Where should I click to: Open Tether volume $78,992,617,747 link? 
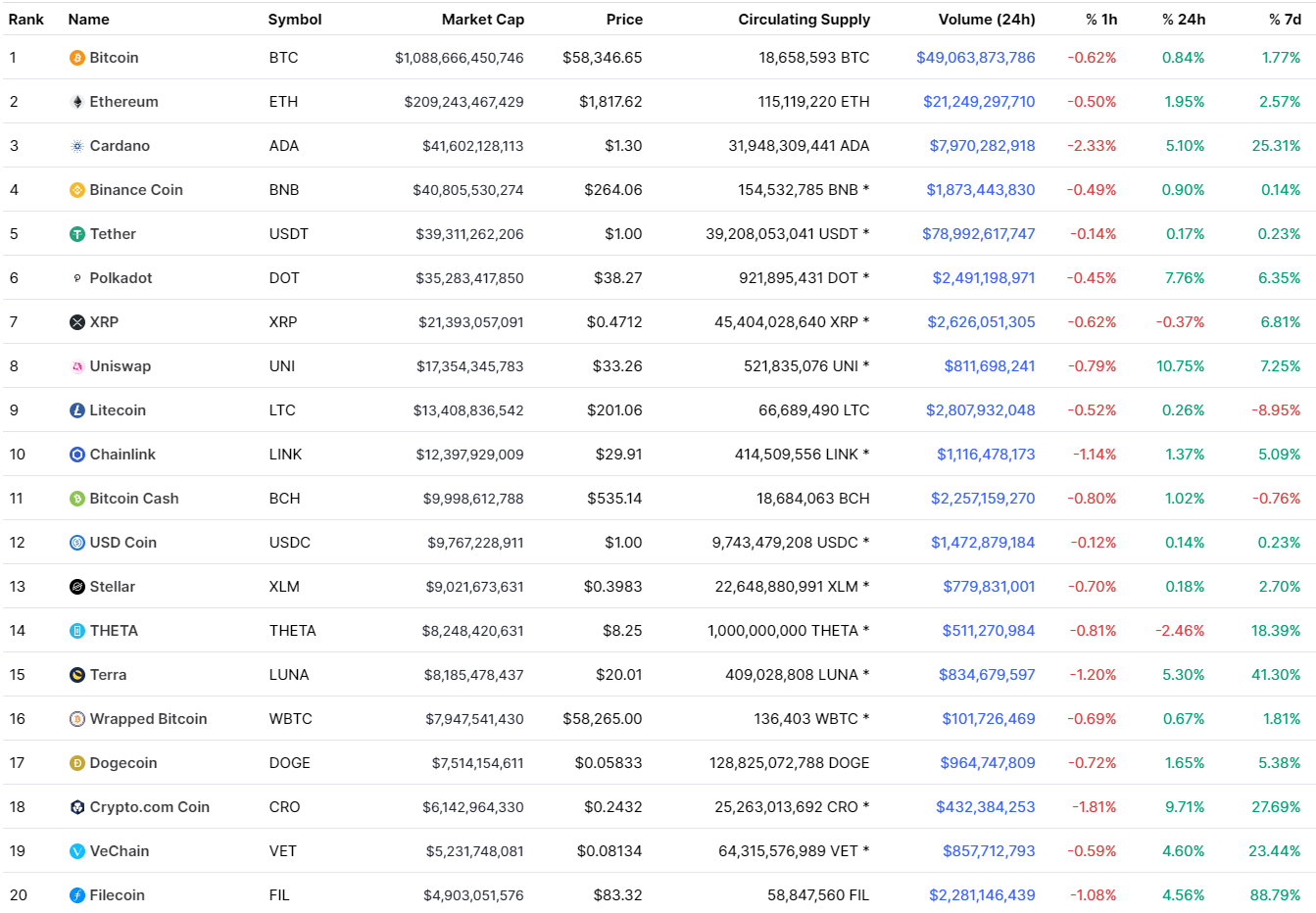(x=979, y=234)
